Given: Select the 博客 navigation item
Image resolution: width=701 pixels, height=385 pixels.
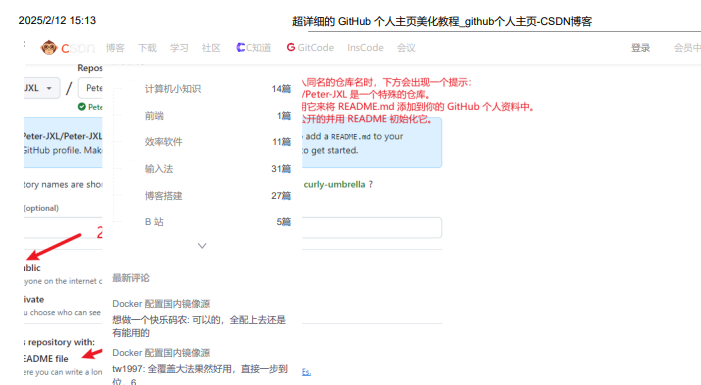Looking at the screenshot, I should tap(115, 48).
